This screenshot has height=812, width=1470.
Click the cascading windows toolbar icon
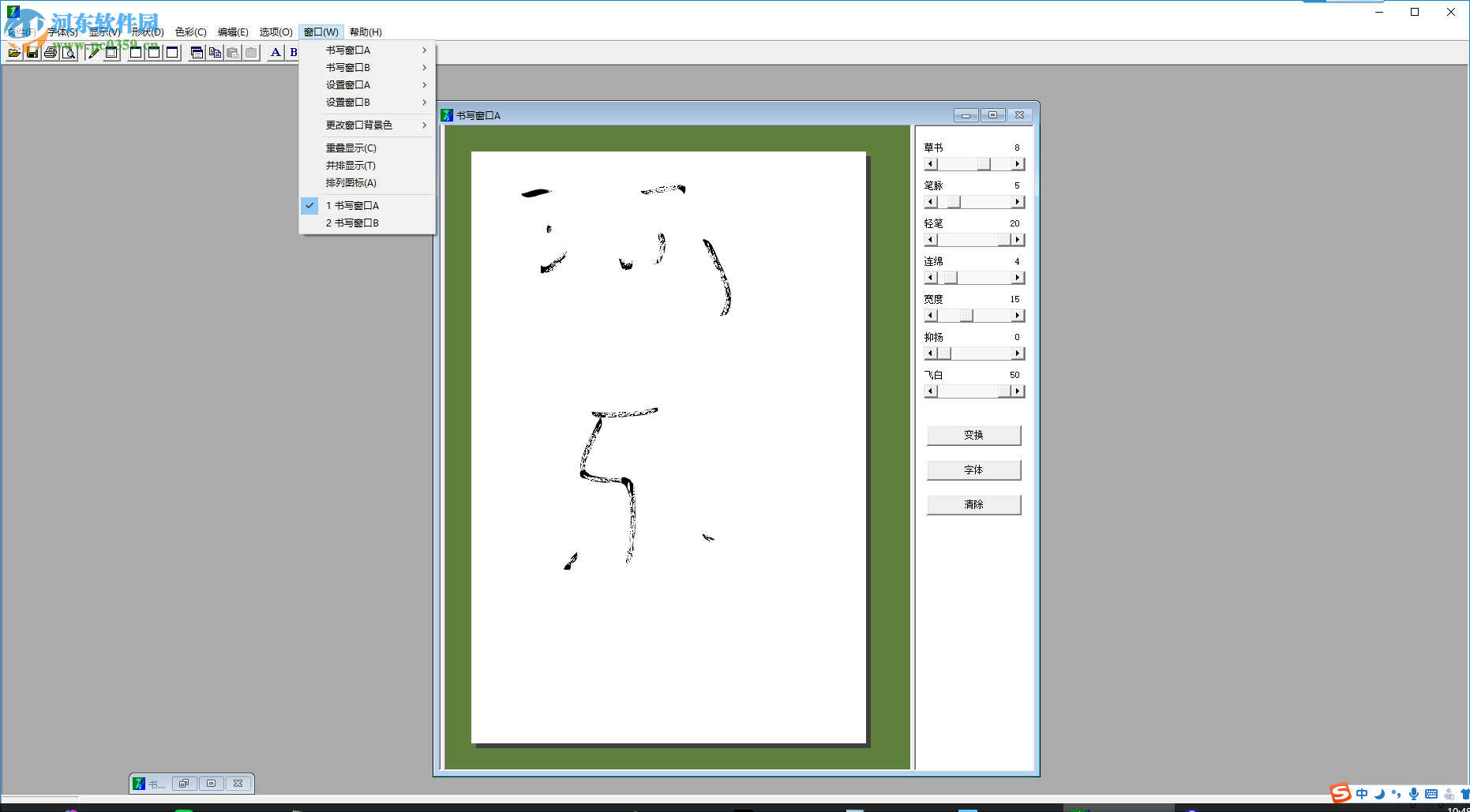pyautogui.click(x=197, y=53)
